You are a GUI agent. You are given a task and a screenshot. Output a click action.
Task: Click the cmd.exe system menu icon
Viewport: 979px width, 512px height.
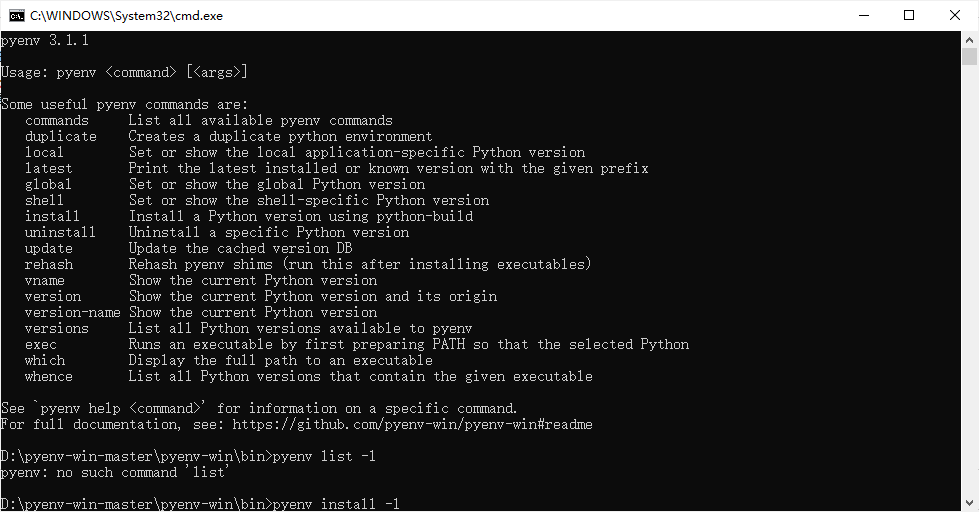[14, 15]
